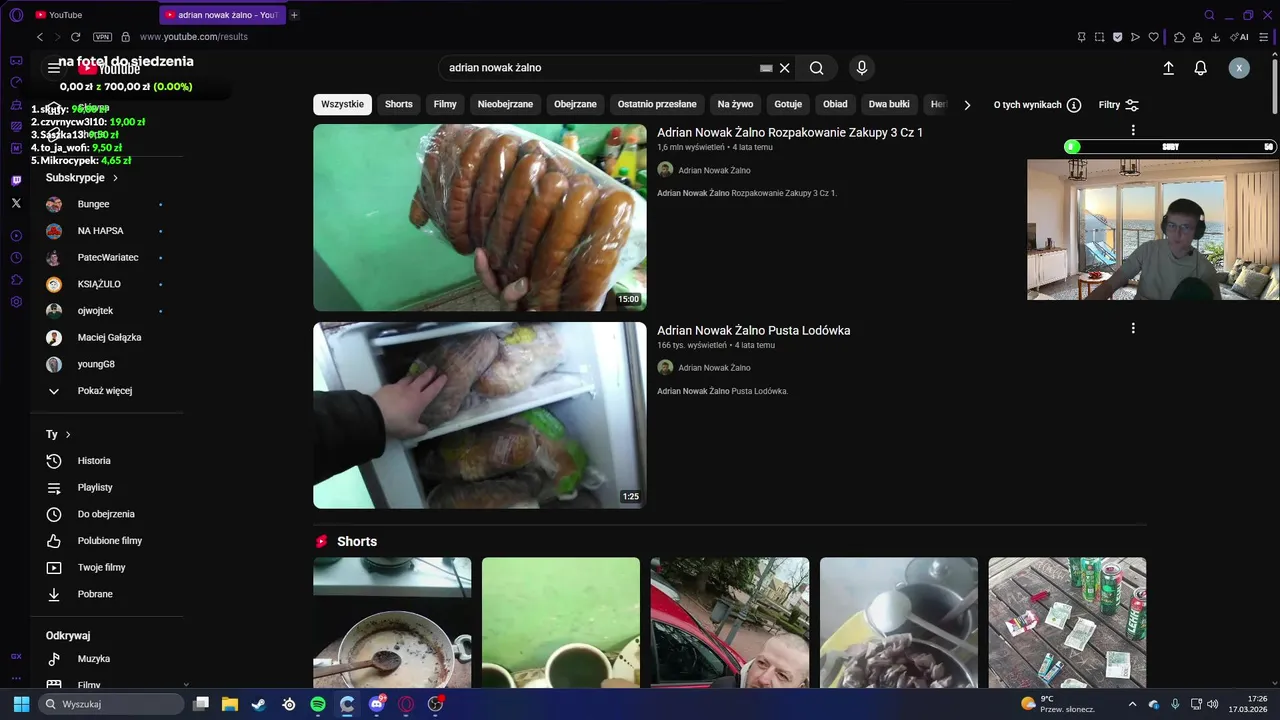Go back to the previous page

40,37
